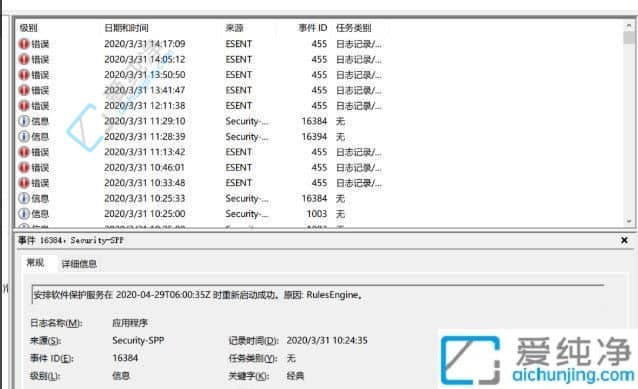The image size is (638, 389).
Task: Click the 来源 value Security-SPP in details
Action: pyautogui.click(x=138, y=340)
